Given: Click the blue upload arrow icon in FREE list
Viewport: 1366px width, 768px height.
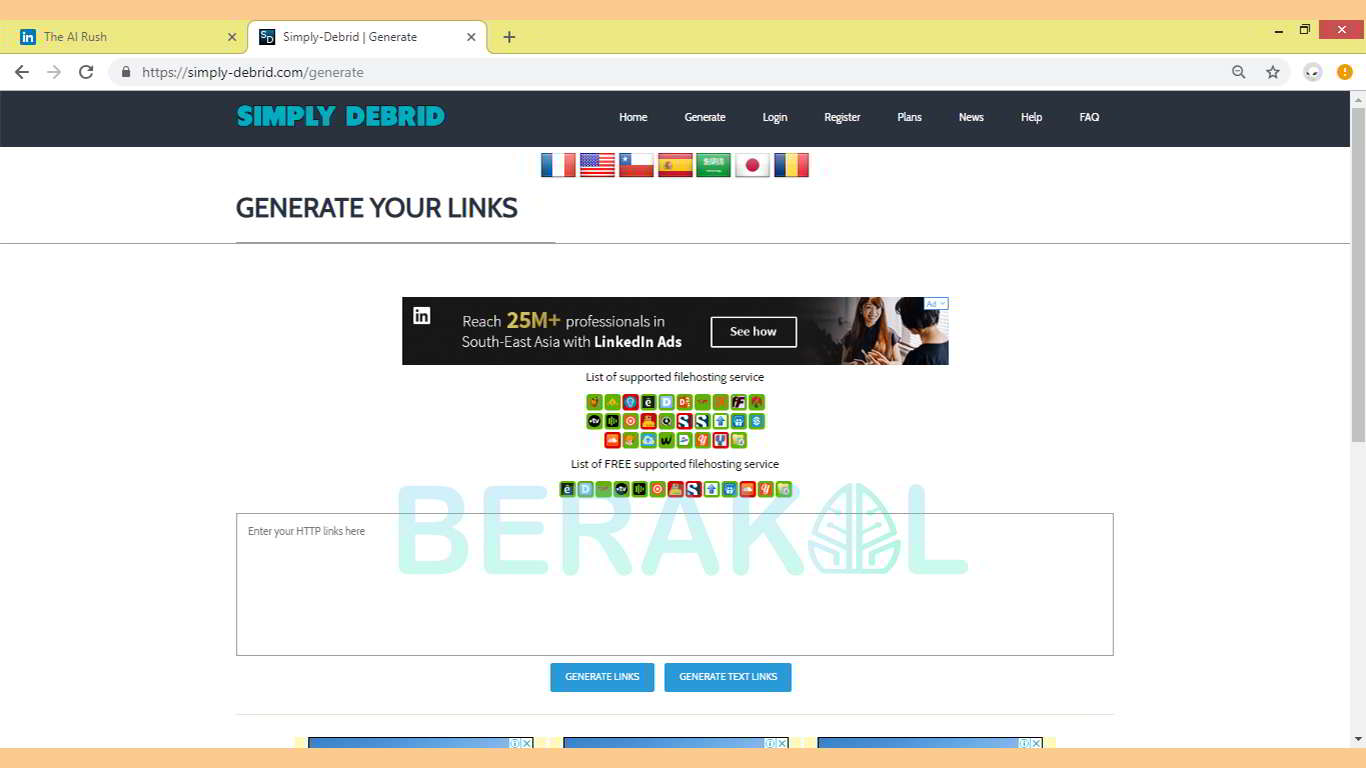Looking at the screenshot, I should [x=711, y=489].
